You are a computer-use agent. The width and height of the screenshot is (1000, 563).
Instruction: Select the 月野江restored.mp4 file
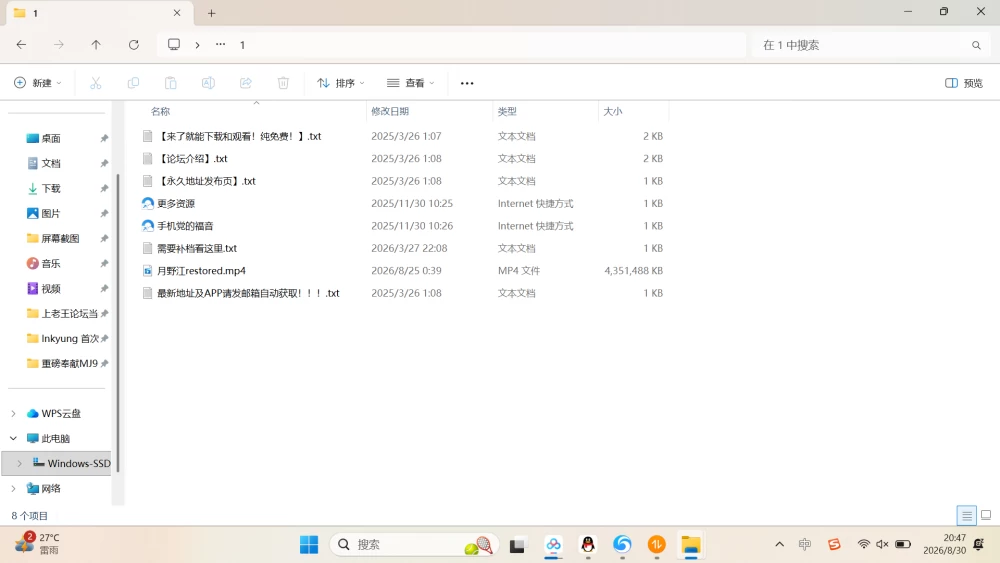click(201, 270)
